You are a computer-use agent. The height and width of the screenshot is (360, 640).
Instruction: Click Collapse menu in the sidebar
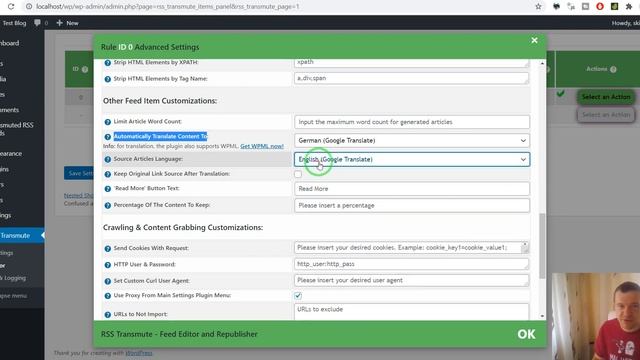(x=13, y=296)
